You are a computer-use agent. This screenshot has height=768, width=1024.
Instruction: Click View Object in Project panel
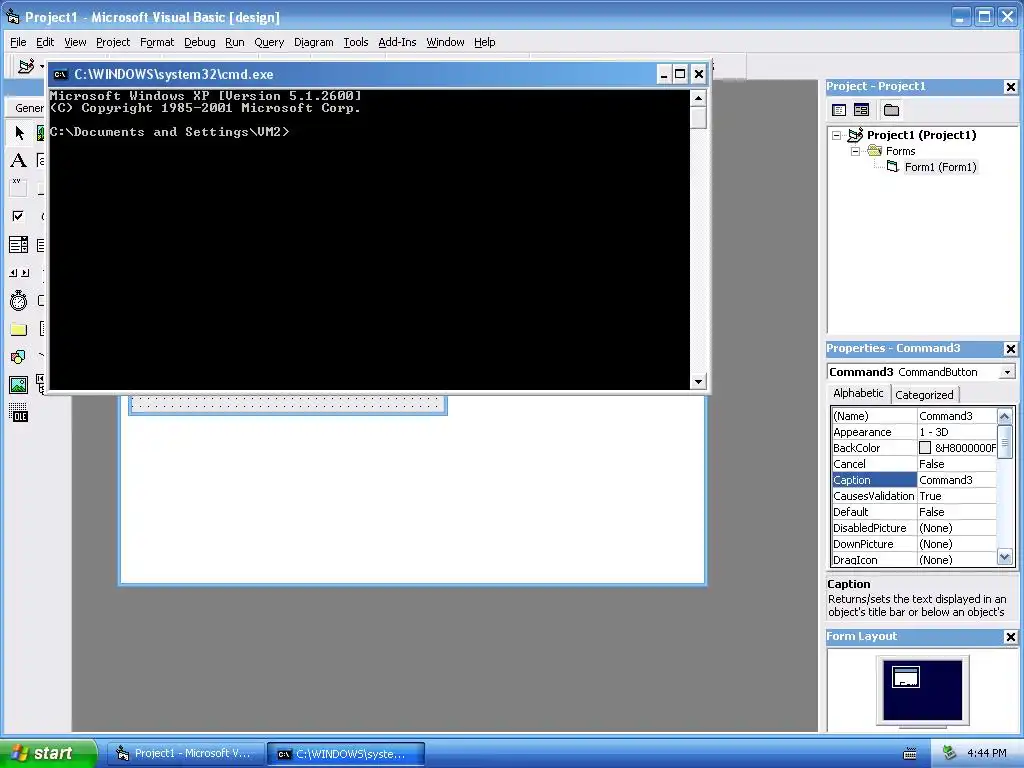861,110
